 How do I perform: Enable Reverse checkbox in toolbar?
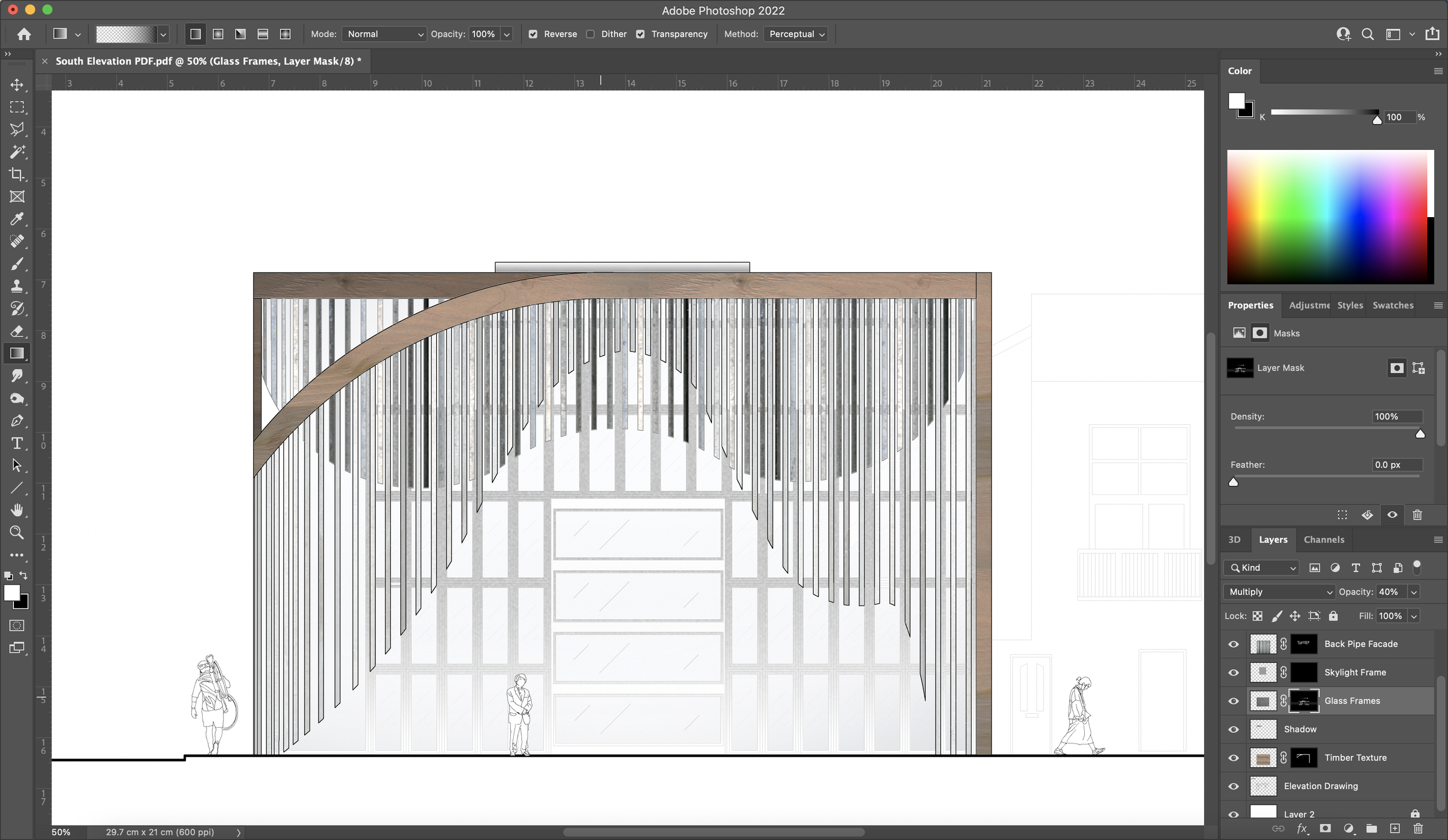[x=532, y=34]
